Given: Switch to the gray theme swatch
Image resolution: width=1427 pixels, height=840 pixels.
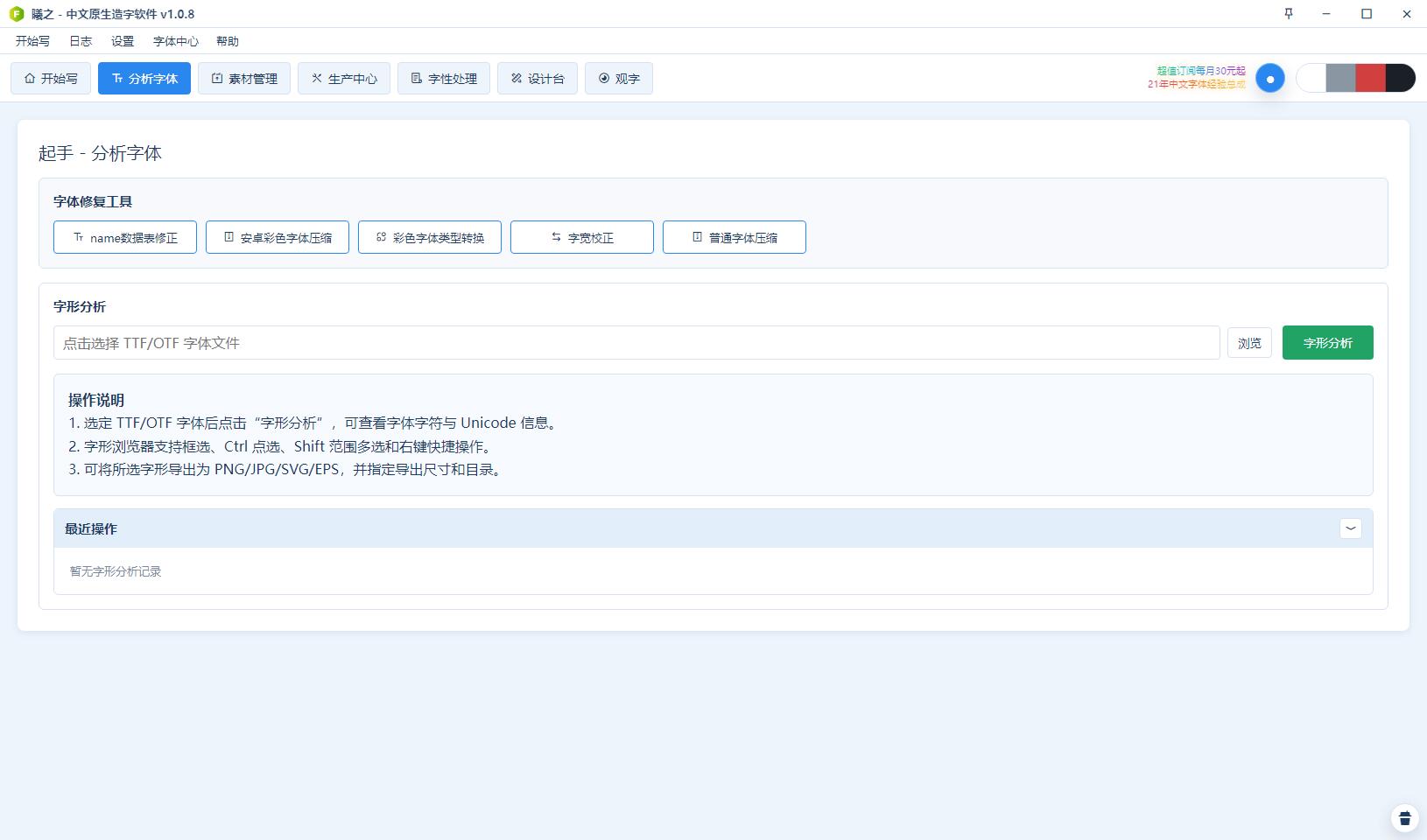Looking at the screenshot, I should [x=1340, y=78].
